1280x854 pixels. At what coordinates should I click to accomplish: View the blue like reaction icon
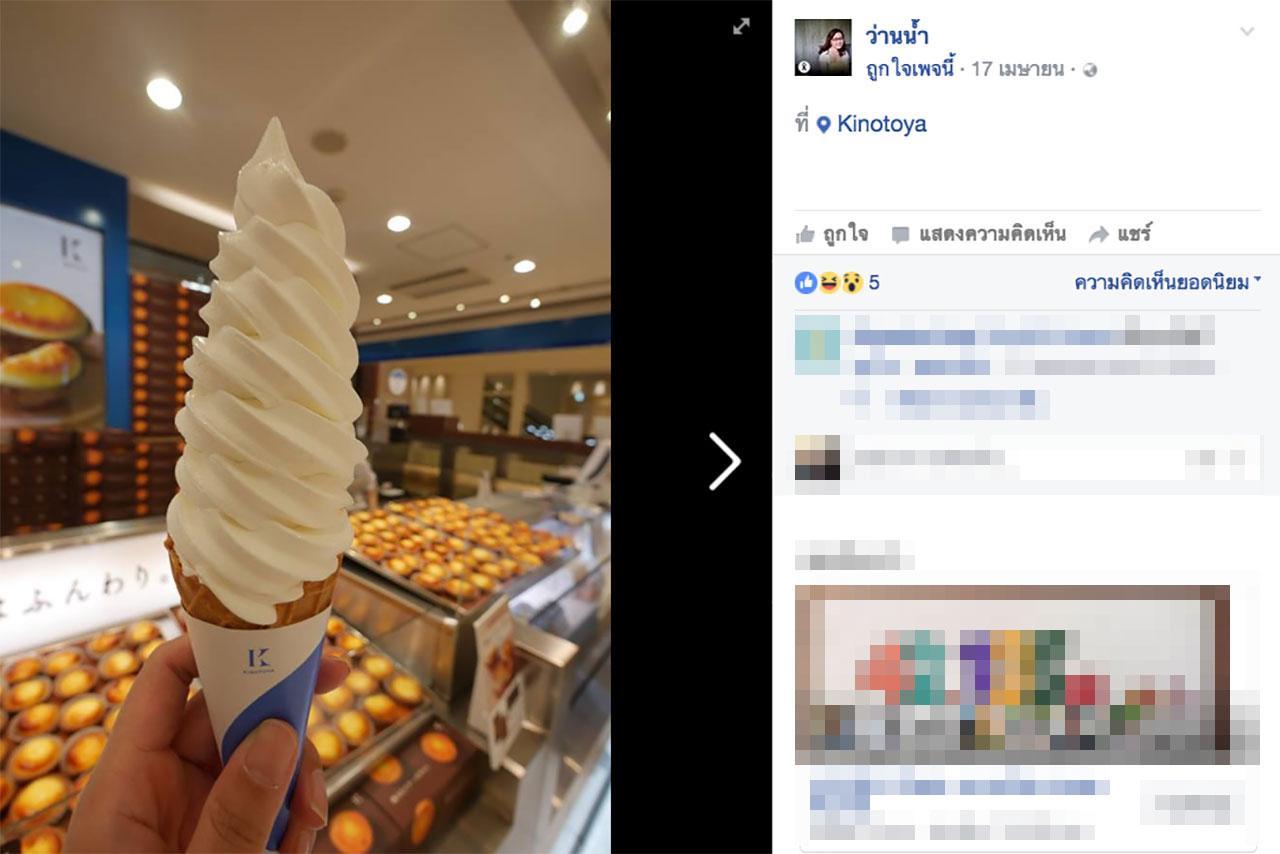806,283
